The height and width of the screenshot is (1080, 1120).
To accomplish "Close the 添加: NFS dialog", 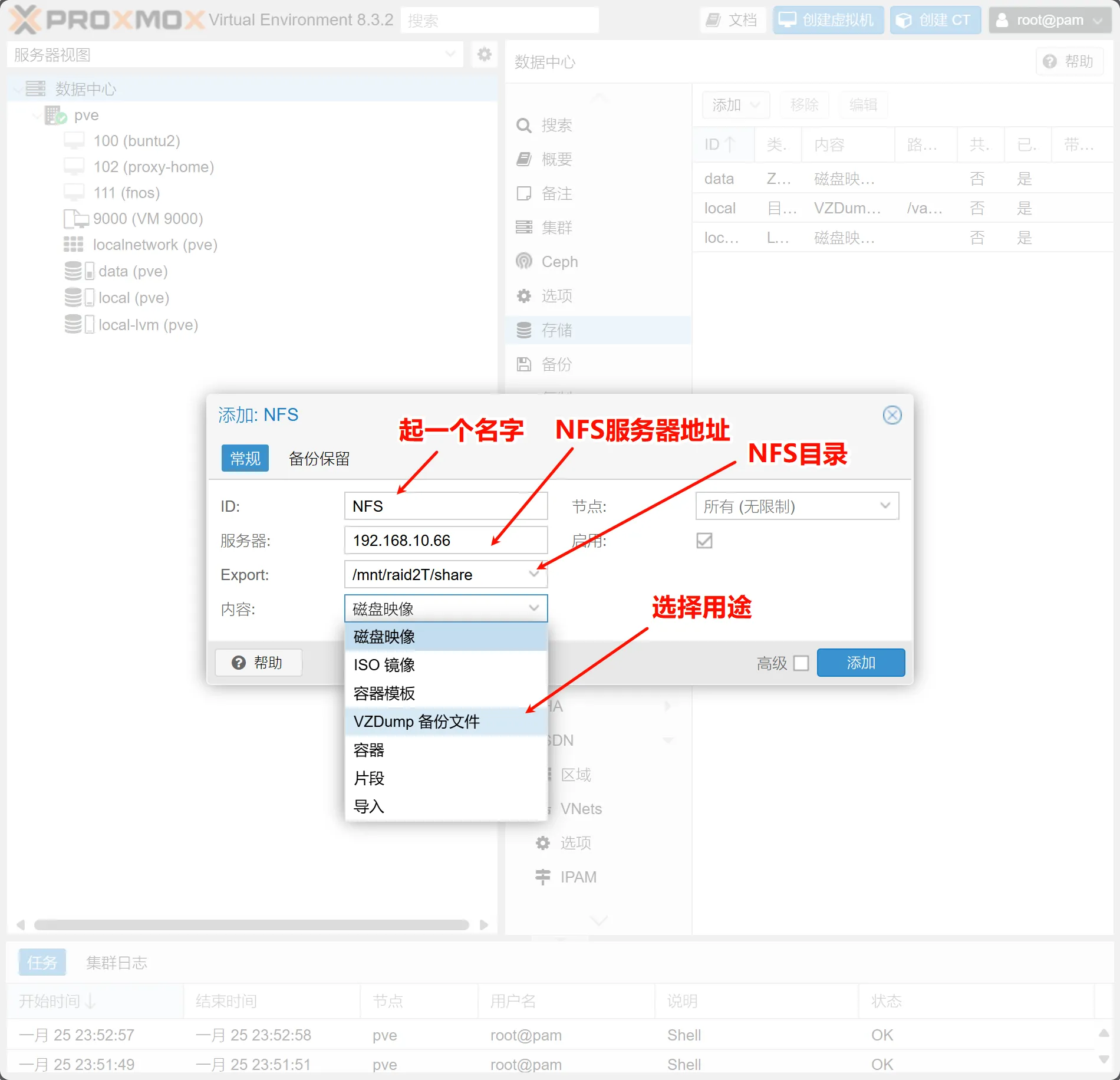I will coord(892,415).
